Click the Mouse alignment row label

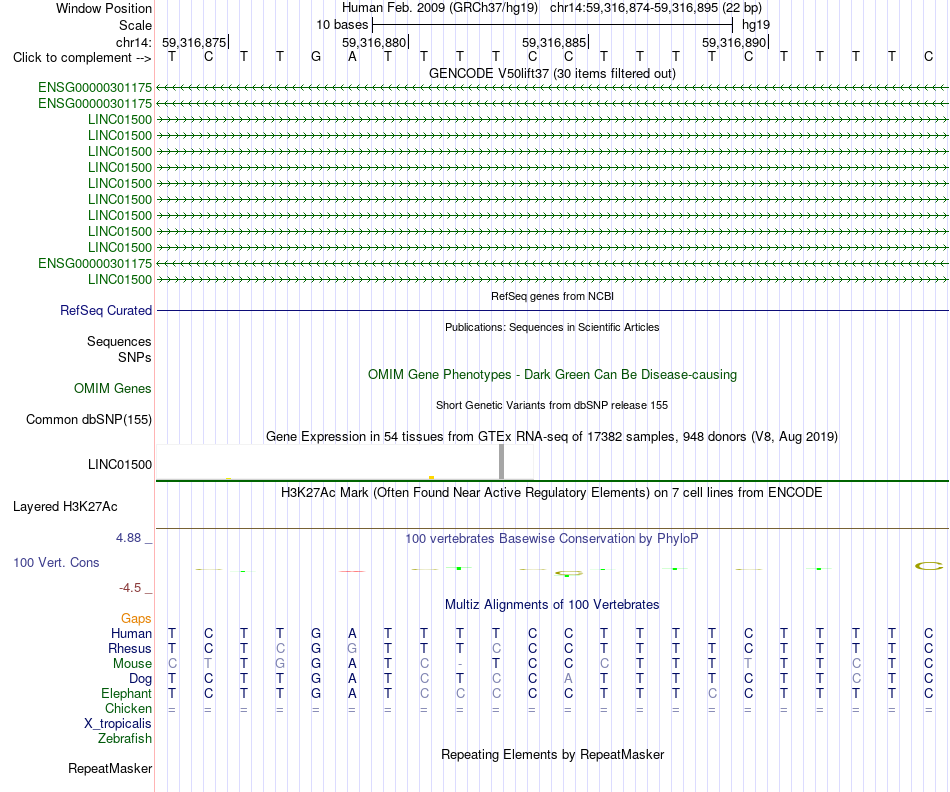(x=132, y=664)
